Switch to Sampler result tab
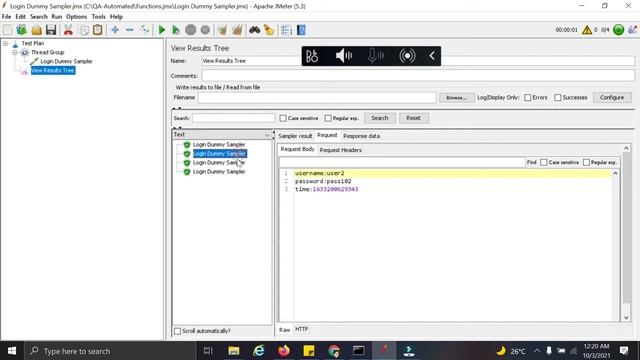640x360 pixels. 295,136
